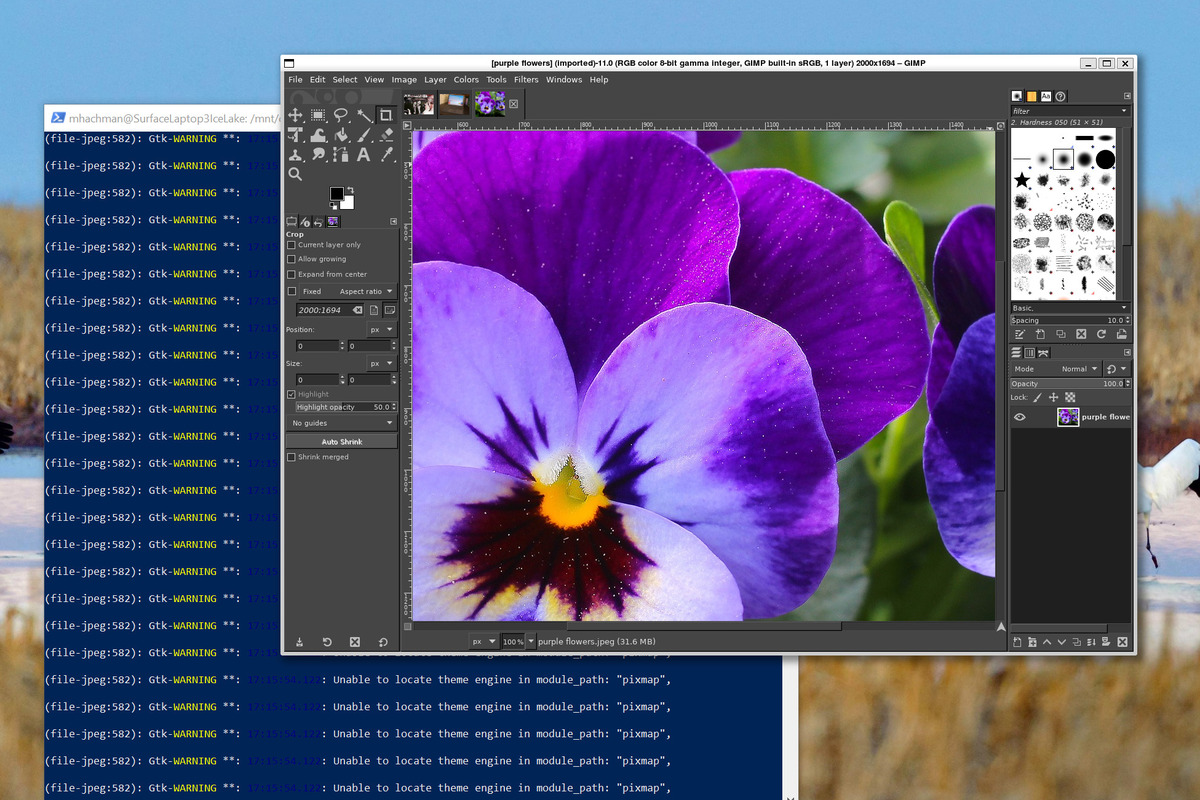Choose the Text tool
The width and height of the screenshot is (1200, 800).
363,155
